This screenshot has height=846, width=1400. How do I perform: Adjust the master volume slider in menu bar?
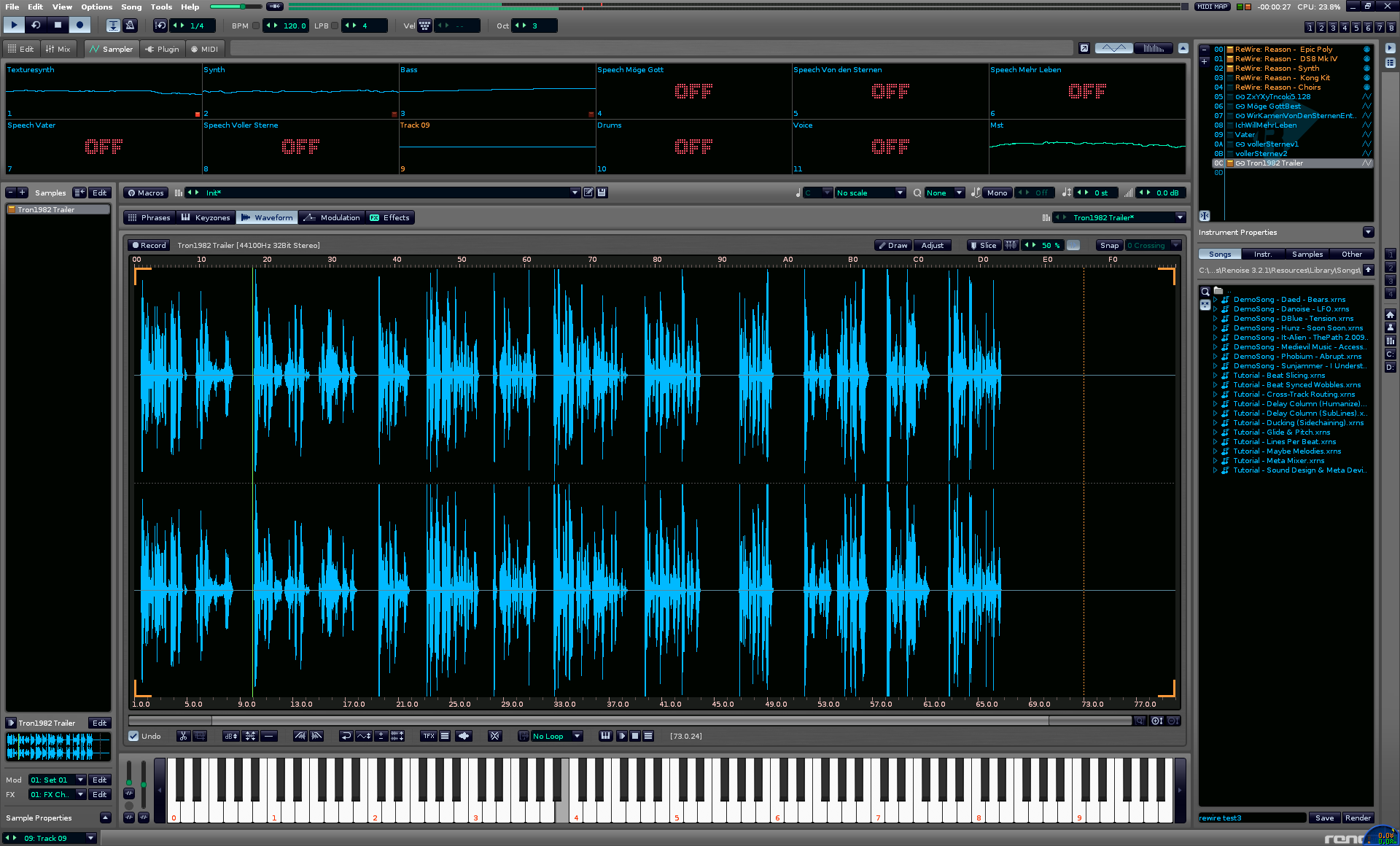237,7
